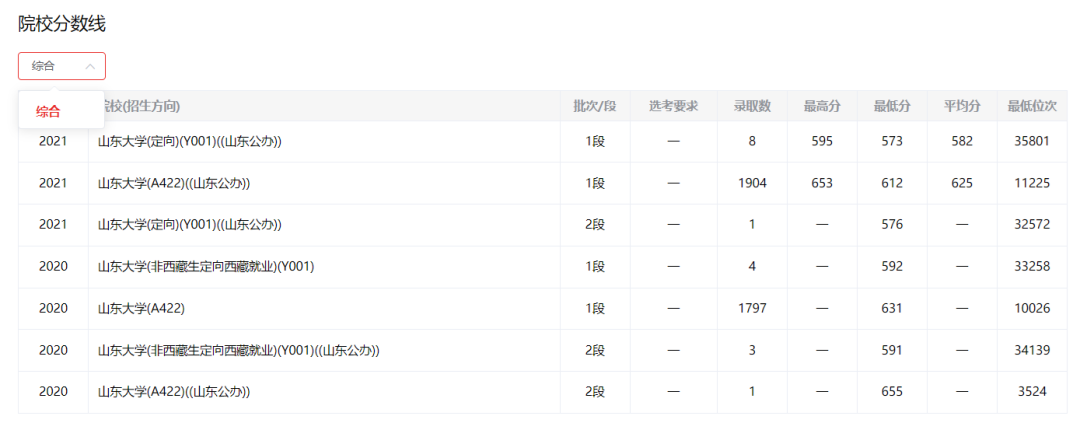Click the 1904 admission count cell
Image resolution: width=1080 pixels, height=423 pixels.
752,183
